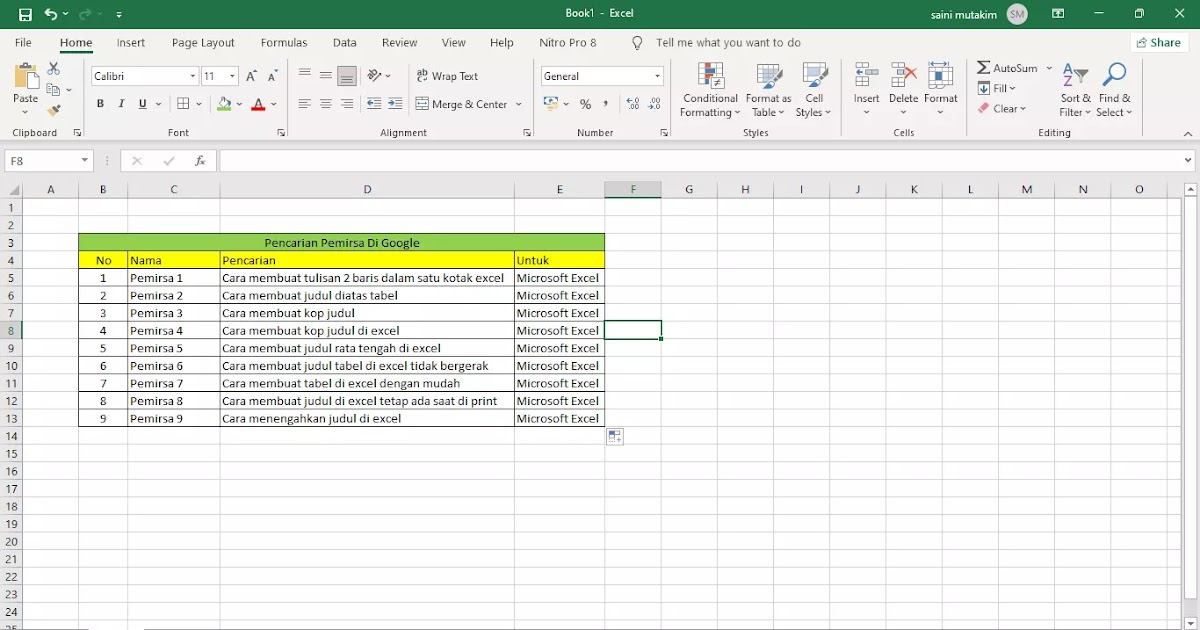
Task: Click the vertical scrollbar down arrow
Action: pyautogui.click(x=1190, y=622)
